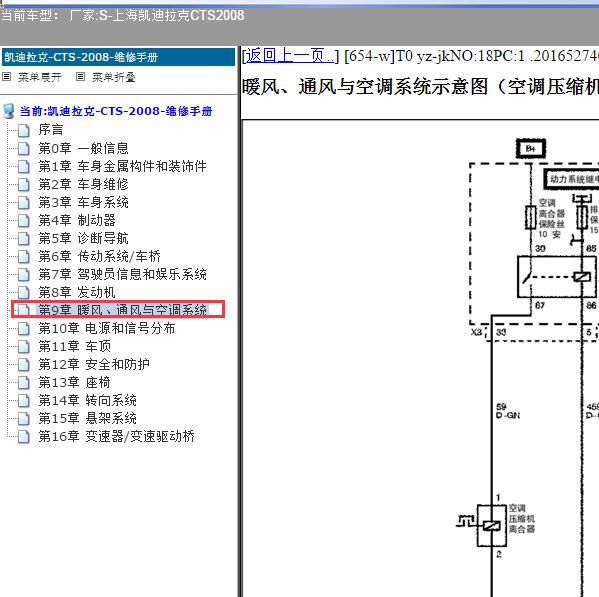Screen dimensions: 599x597
Task: Select 第9章 暖风、通风与空调系统
Action: pyautogui.click(x=122, y=310)
